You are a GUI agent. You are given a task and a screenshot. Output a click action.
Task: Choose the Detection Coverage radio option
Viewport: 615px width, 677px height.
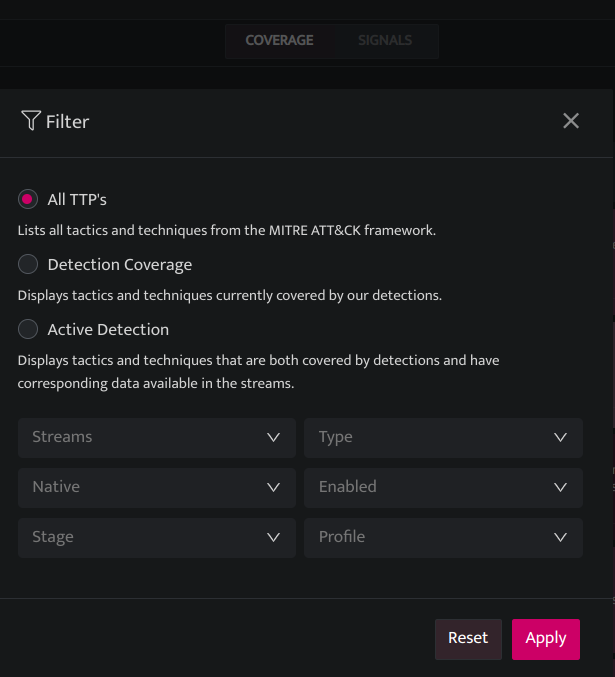[x=28, y=264]
